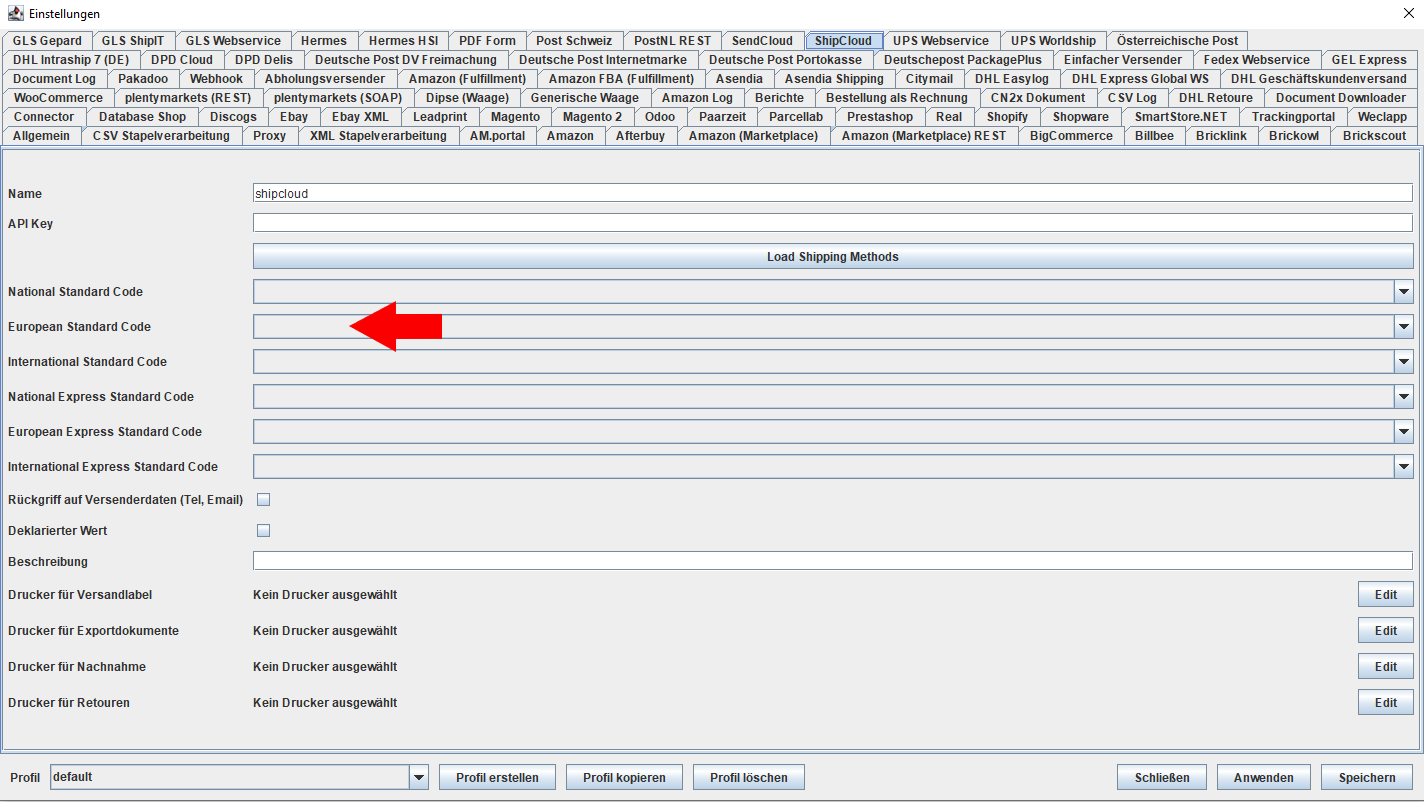Switch to the Trackingportal tab

[x=1293, y=117]
